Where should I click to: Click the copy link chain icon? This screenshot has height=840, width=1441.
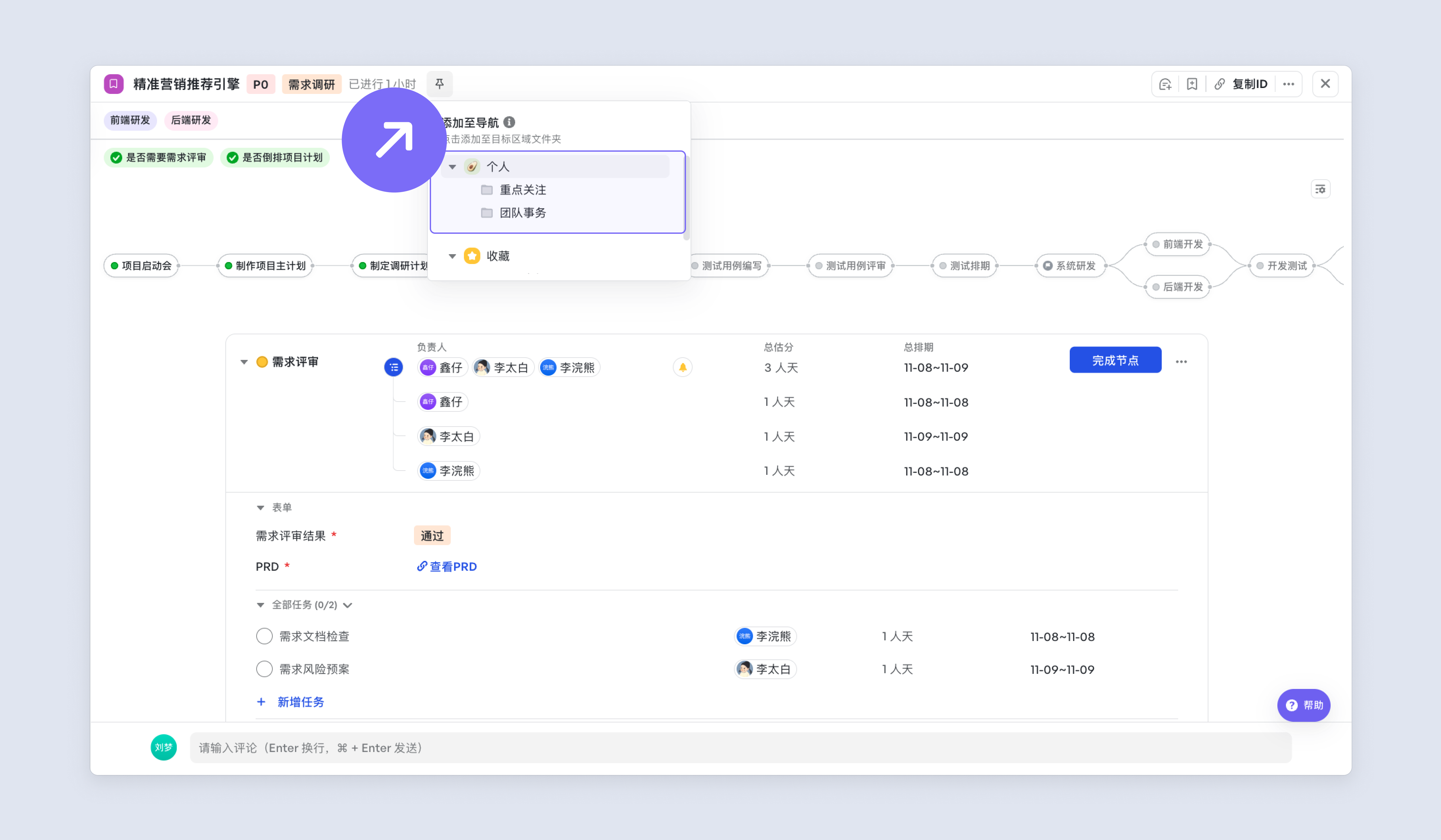(1219, 84)
